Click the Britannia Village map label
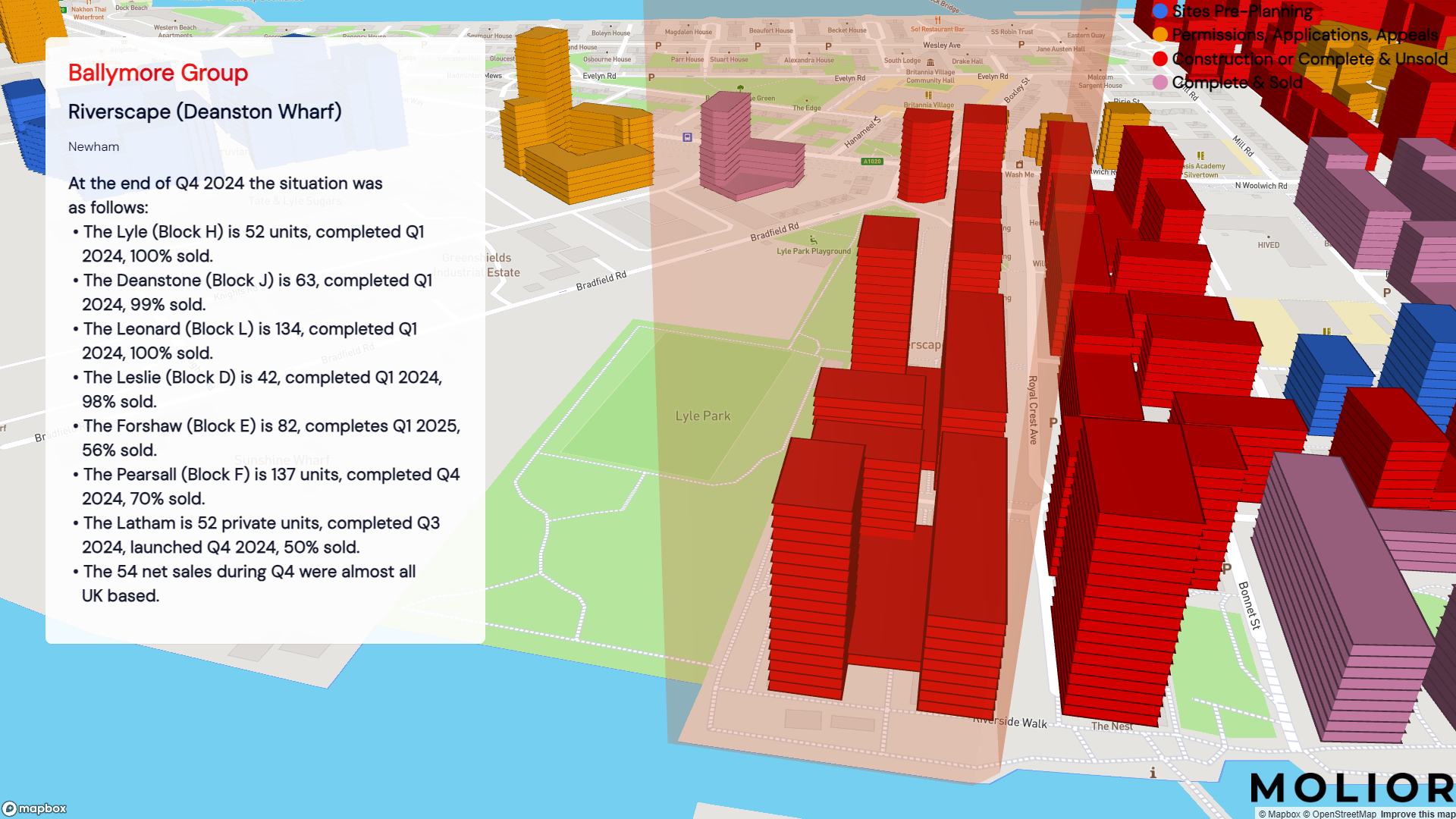Screen dimensions: 1456x819 tap(929, 105)
